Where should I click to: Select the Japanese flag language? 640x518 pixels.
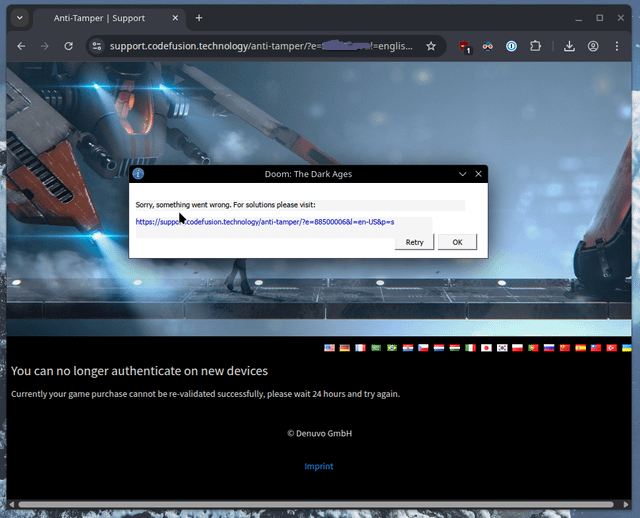pos(486,348)
